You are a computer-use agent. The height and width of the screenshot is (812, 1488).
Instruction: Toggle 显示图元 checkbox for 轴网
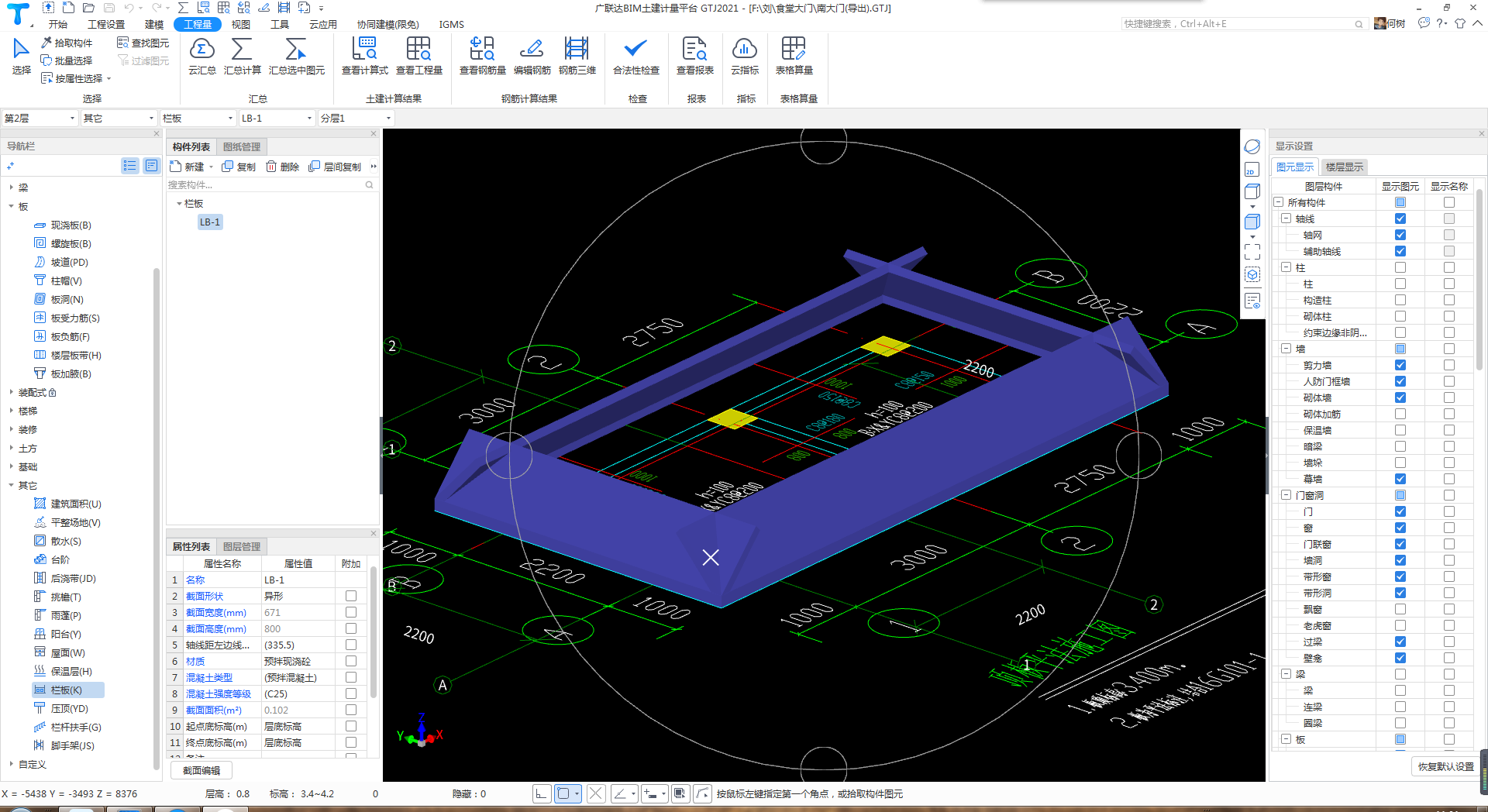coord(1400,235)
